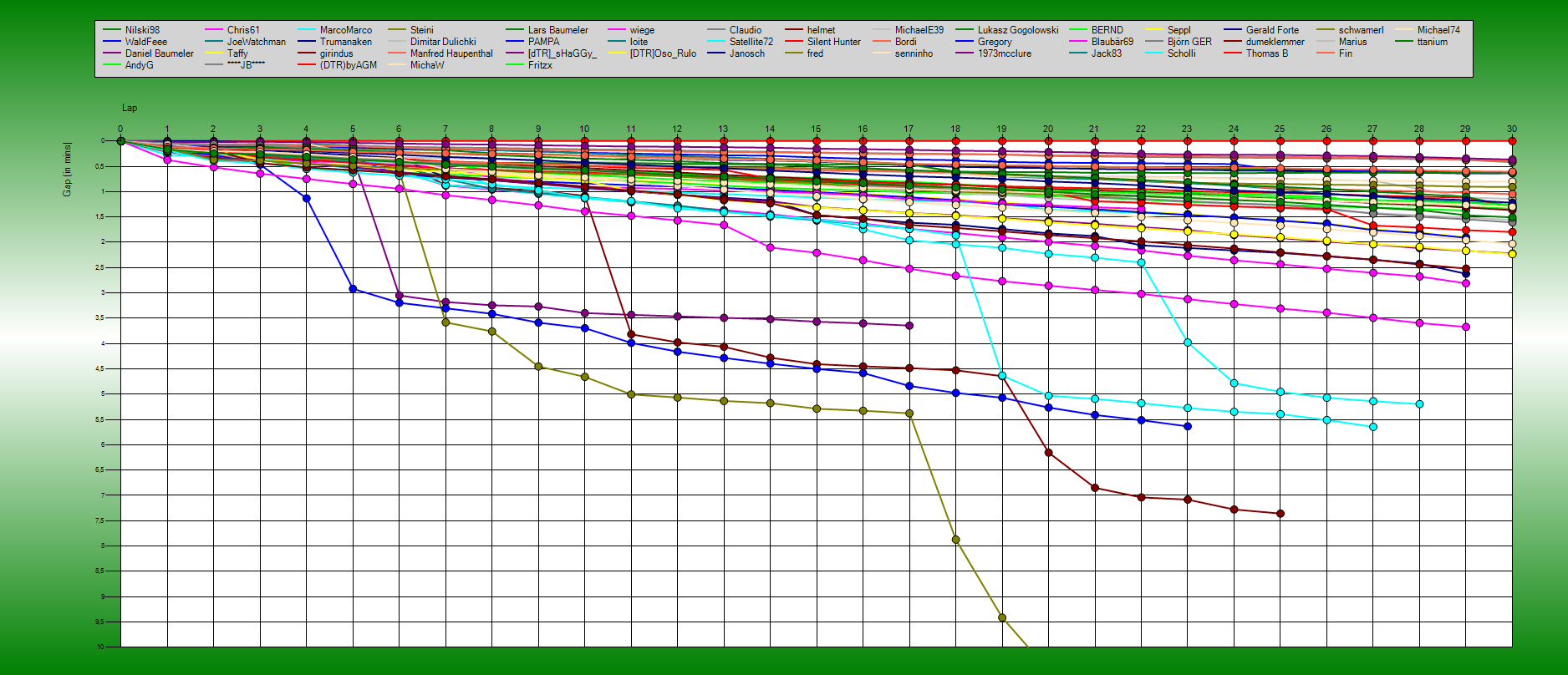The image size is (1568, 675).
Task: Click the Lap axis title
Action: (x=130, y=108)
